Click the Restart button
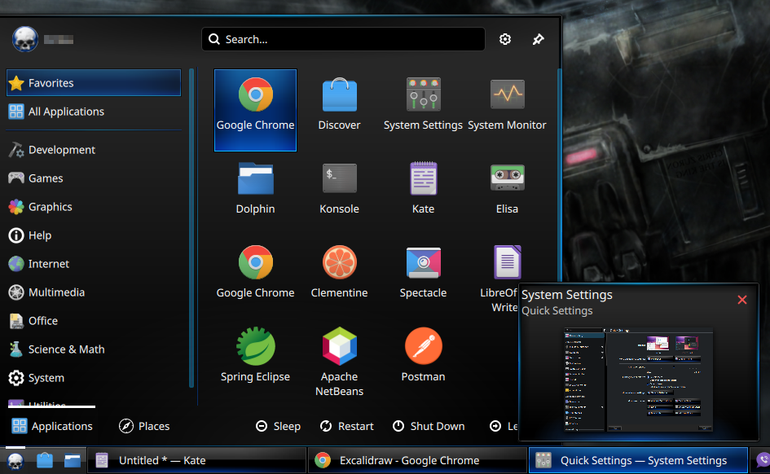This screenshot has height=474, width=770. click(x=347, y=426)
